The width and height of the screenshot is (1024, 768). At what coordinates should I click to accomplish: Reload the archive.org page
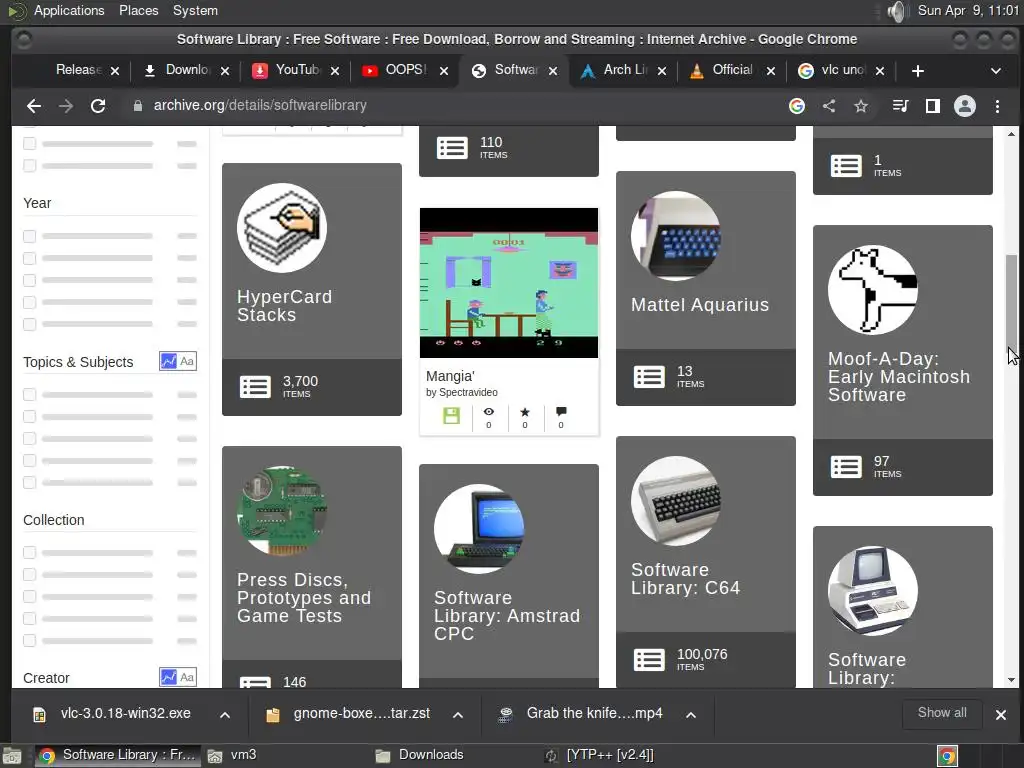point(98,106)
